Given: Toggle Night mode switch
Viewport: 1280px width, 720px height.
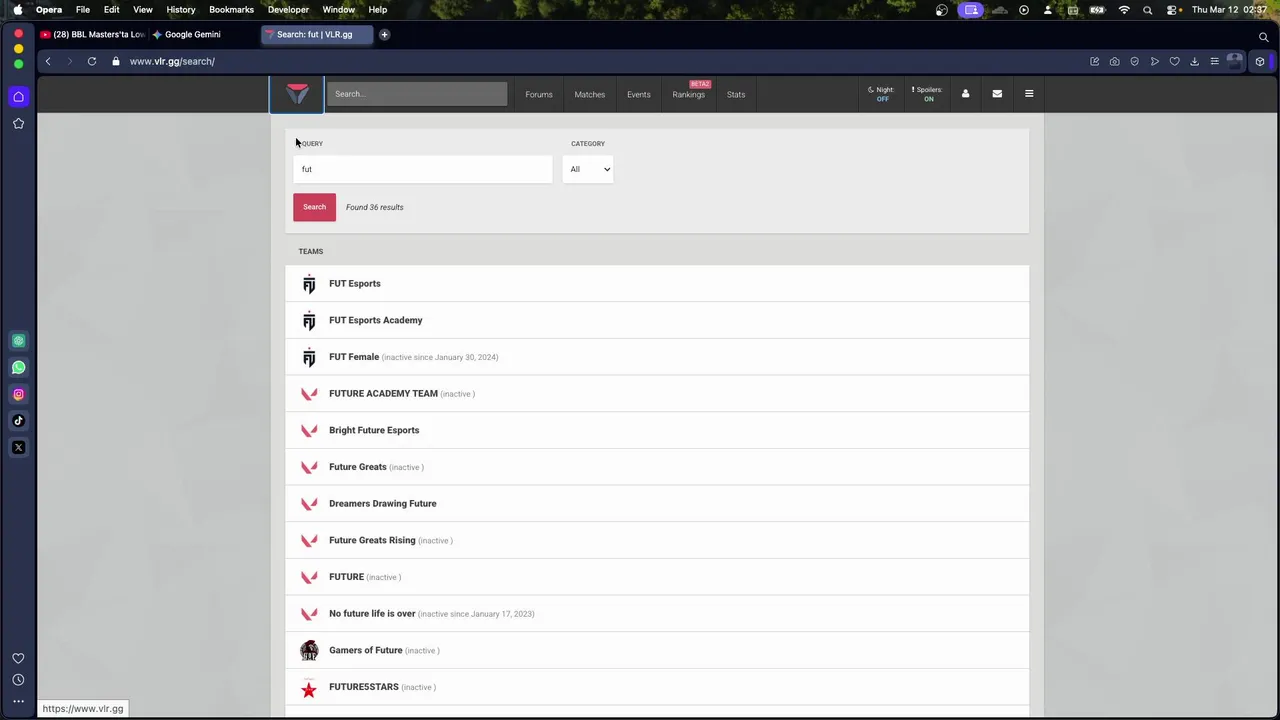Looking at the screenshot, I should pos(882,94).
